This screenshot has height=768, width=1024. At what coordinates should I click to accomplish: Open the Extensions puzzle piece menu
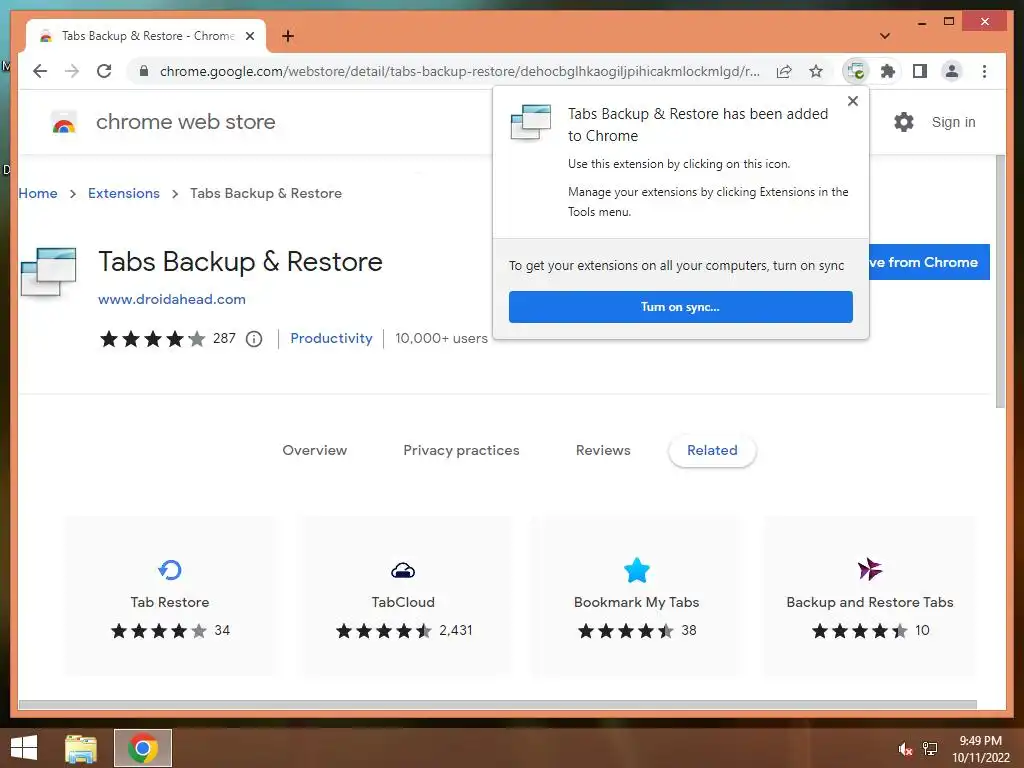tap(888, 71)
